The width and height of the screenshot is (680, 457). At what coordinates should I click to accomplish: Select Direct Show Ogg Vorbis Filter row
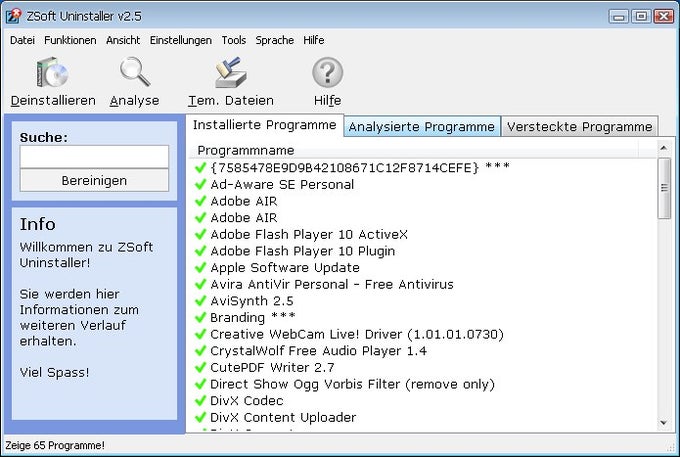point(423,384)
